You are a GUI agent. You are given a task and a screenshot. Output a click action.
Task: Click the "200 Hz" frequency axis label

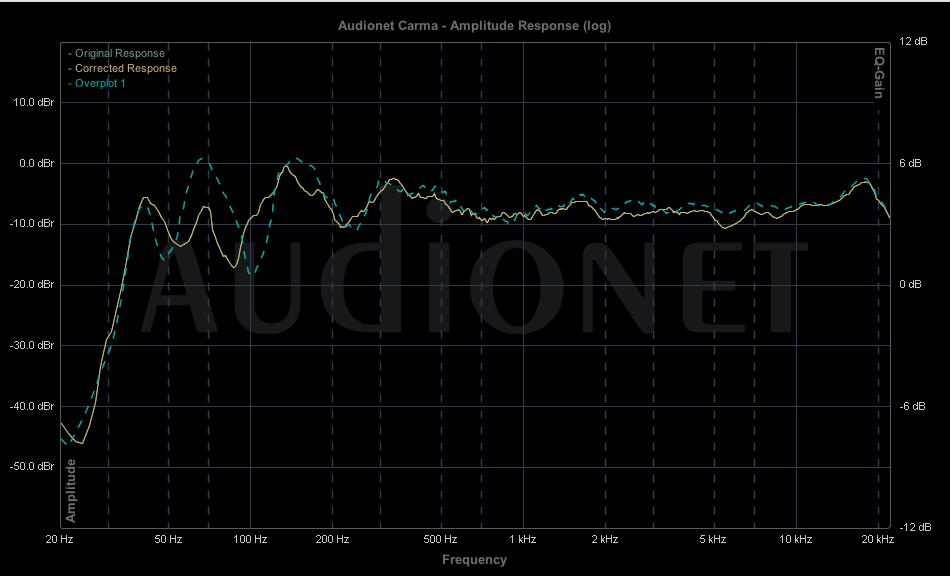tap(332, 540)
